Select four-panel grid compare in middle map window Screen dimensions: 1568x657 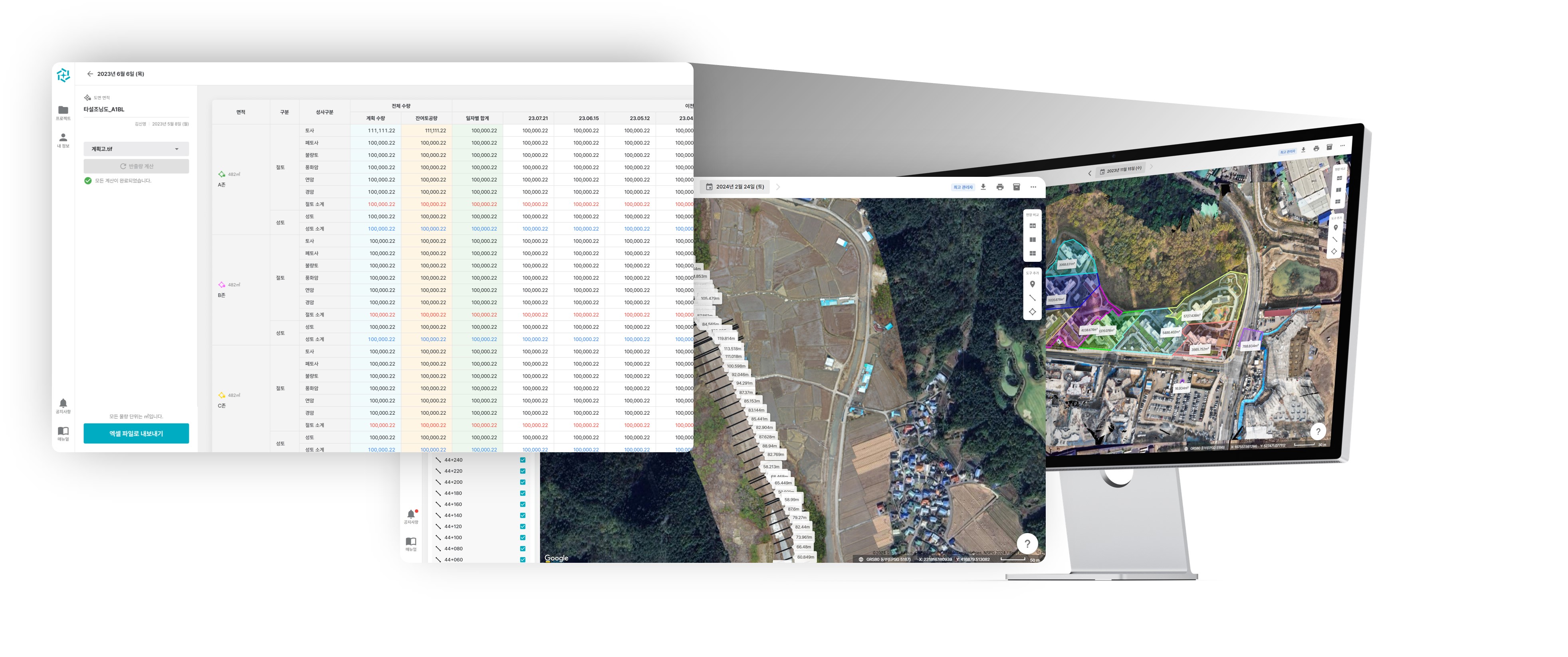point(1032,254)
